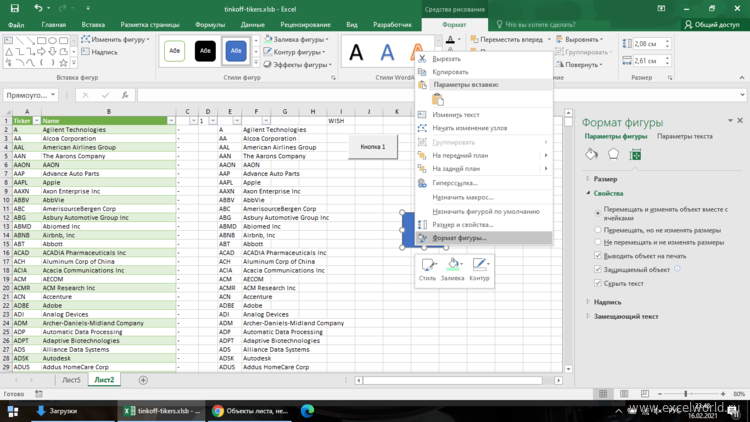This screenshot has width=750, height=422.
Task: Choose Формат фигуры in context menu
Action: [x=484, y=238]
